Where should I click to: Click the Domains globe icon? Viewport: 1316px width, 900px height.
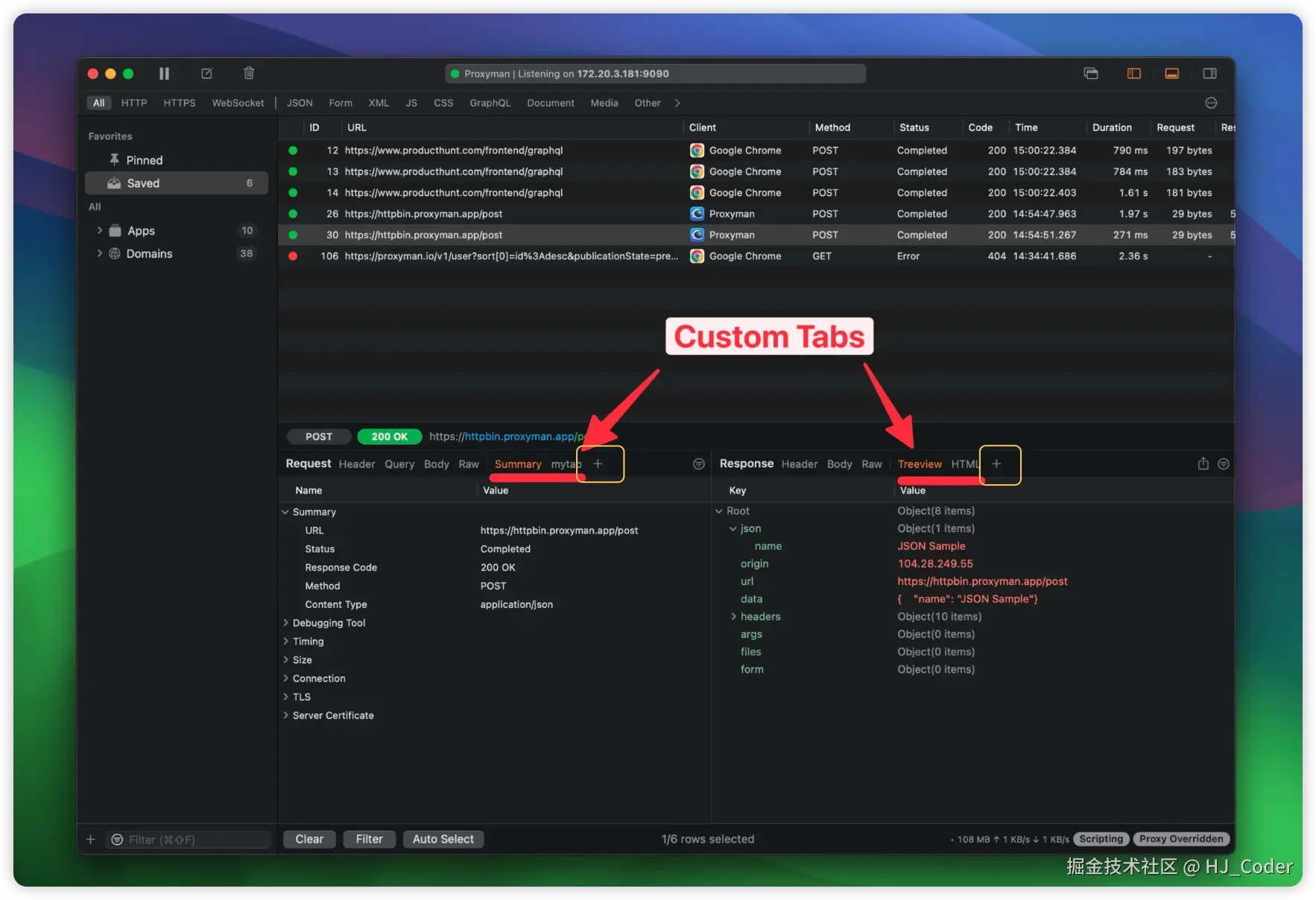coord(115,253)
